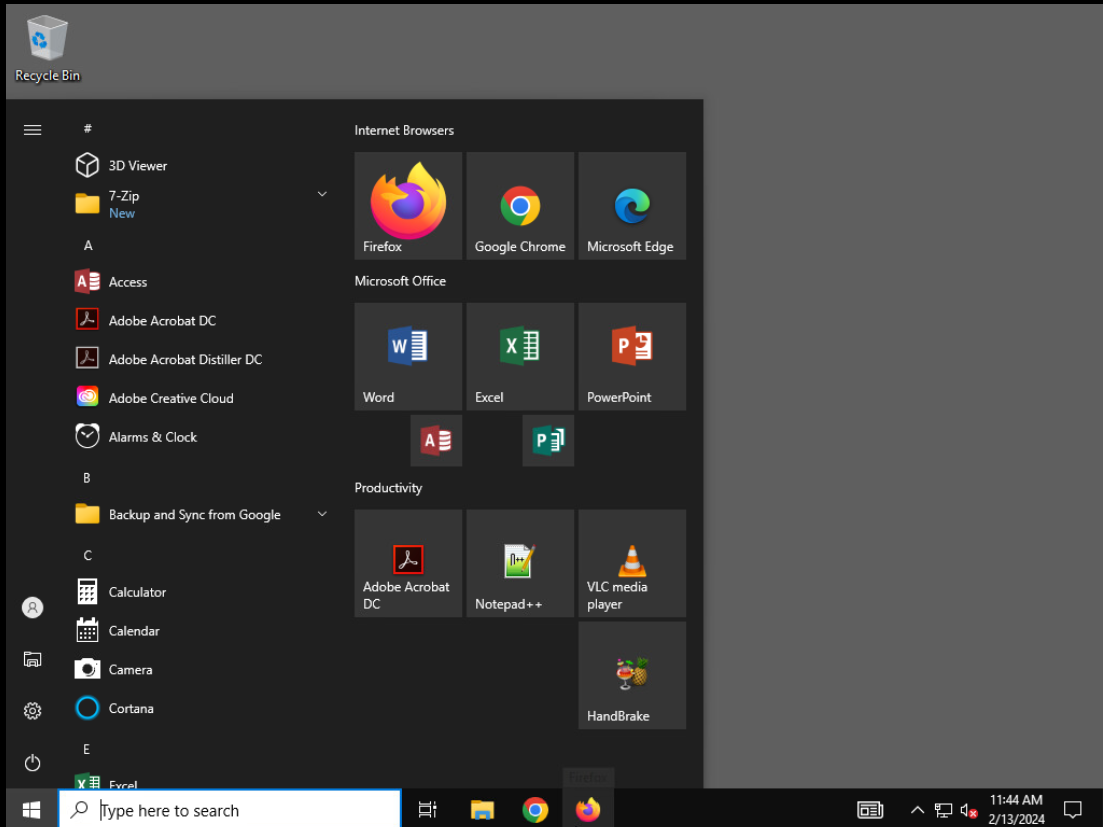
Task: Open Chrome from the taskbar
Action: (535, 810)
